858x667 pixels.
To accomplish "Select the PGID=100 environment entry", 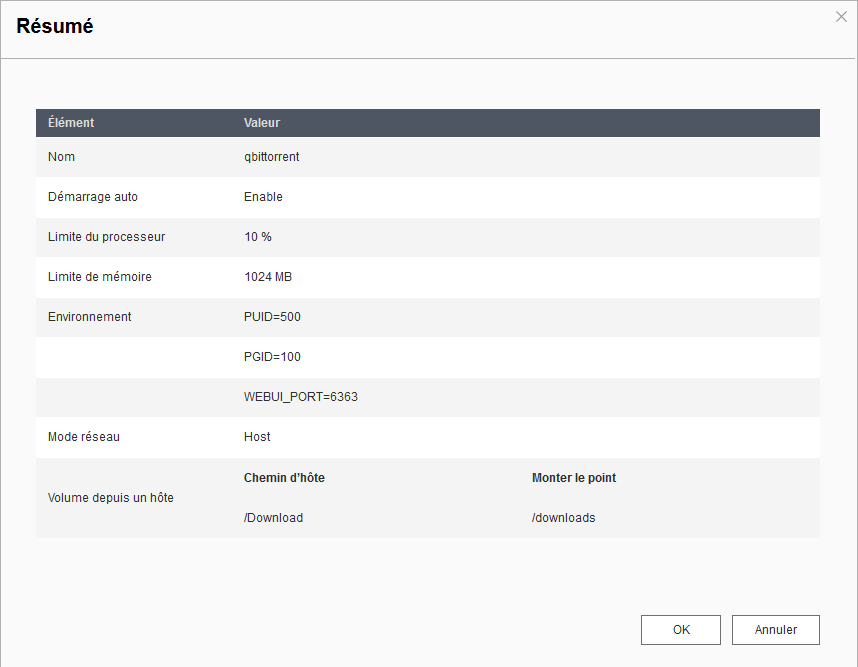I will click(272, 357).
